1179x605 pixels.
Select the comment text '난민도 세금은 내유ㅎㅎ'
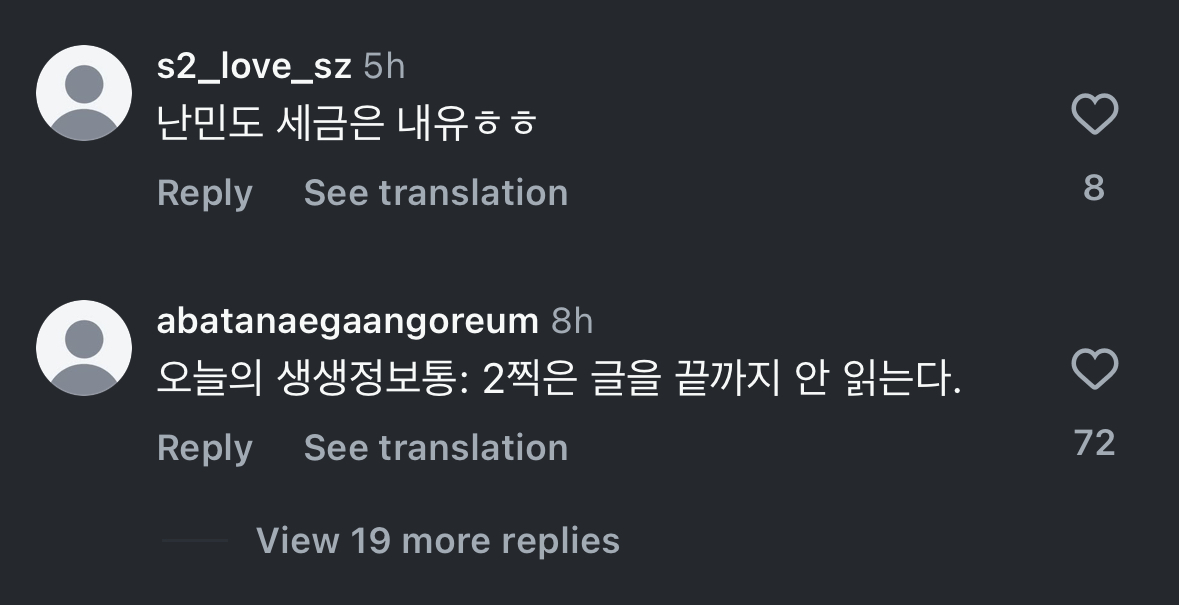click(347, 123)
